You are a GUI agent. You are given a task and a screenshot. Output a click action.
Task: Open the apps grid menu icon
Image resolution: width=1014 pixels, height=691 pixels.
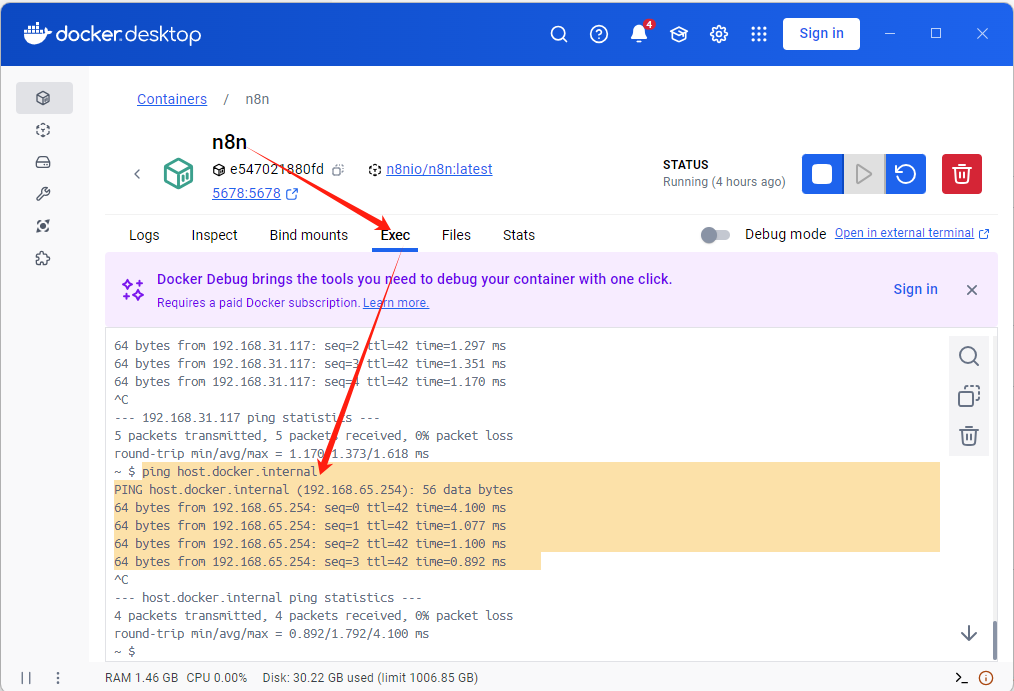coord(759,34)
